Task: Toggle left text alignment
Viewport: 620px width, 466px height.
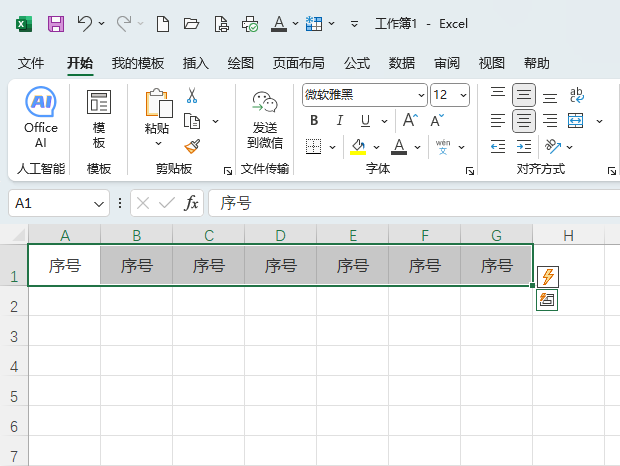Action: (498, 121)
